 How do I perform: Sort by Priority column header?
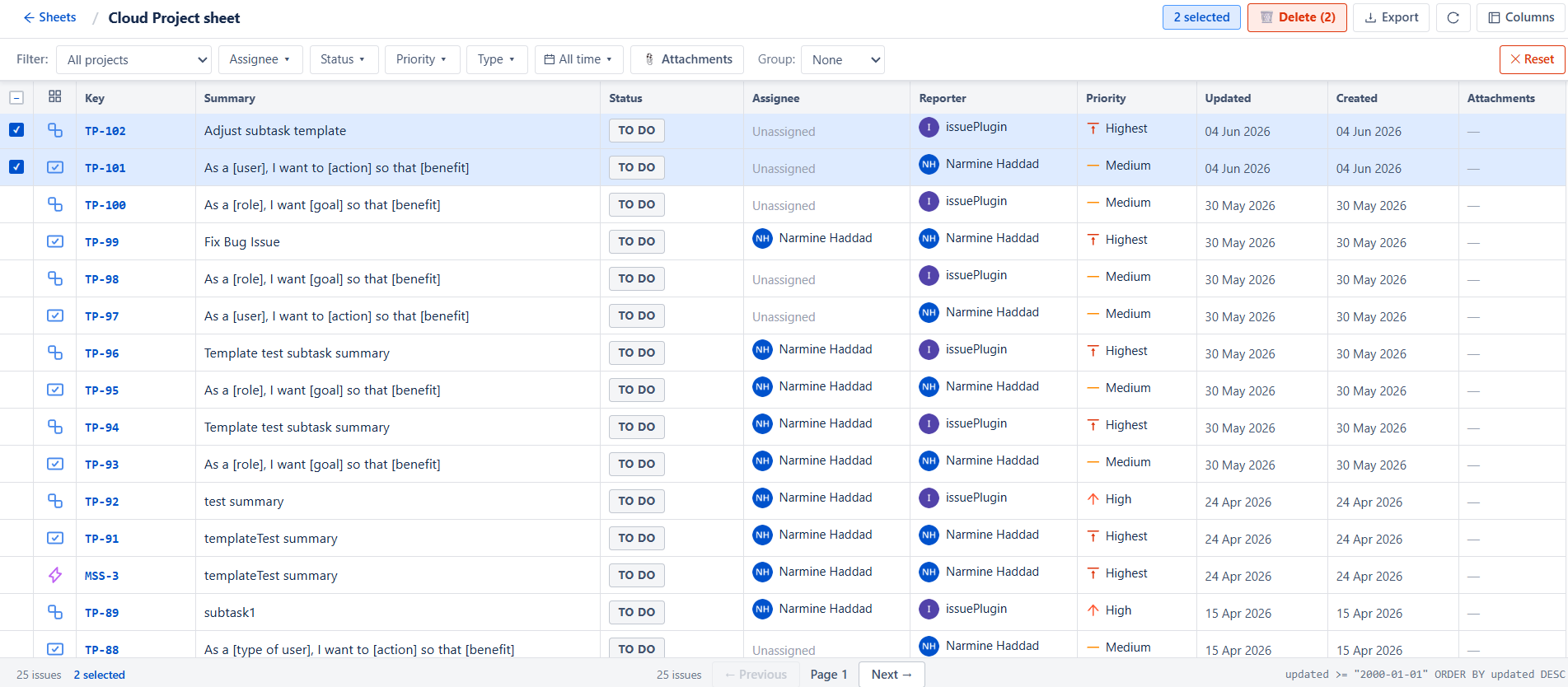point(1106,98)
